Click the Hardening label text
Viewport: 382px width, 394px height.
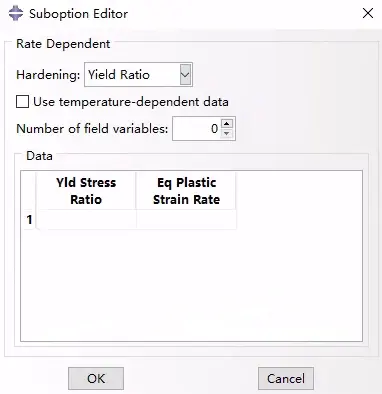click(x=48, y=75)
